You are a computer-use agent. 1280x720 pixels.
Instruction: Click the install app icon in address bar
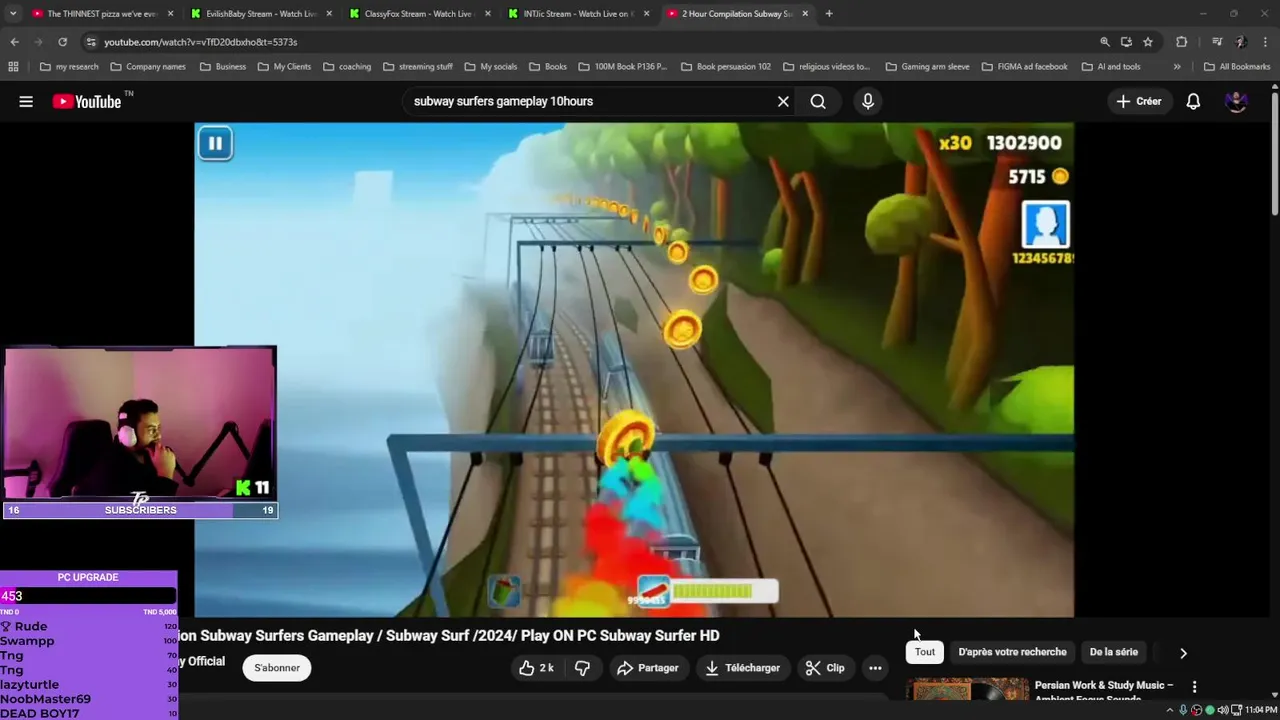[x=1126, y=42]
